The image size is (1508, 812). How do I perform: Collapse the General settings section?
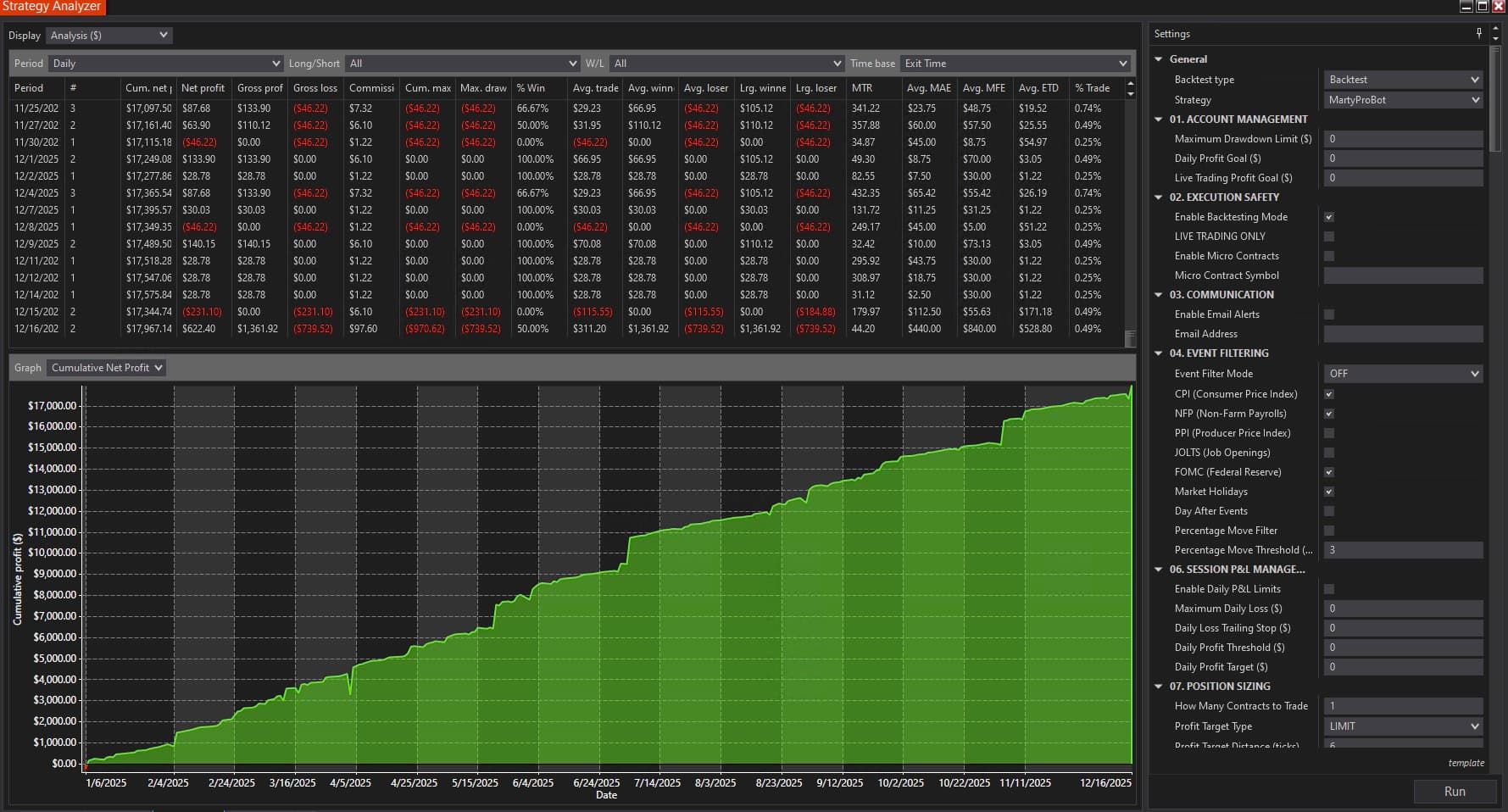coord(1159,58)
